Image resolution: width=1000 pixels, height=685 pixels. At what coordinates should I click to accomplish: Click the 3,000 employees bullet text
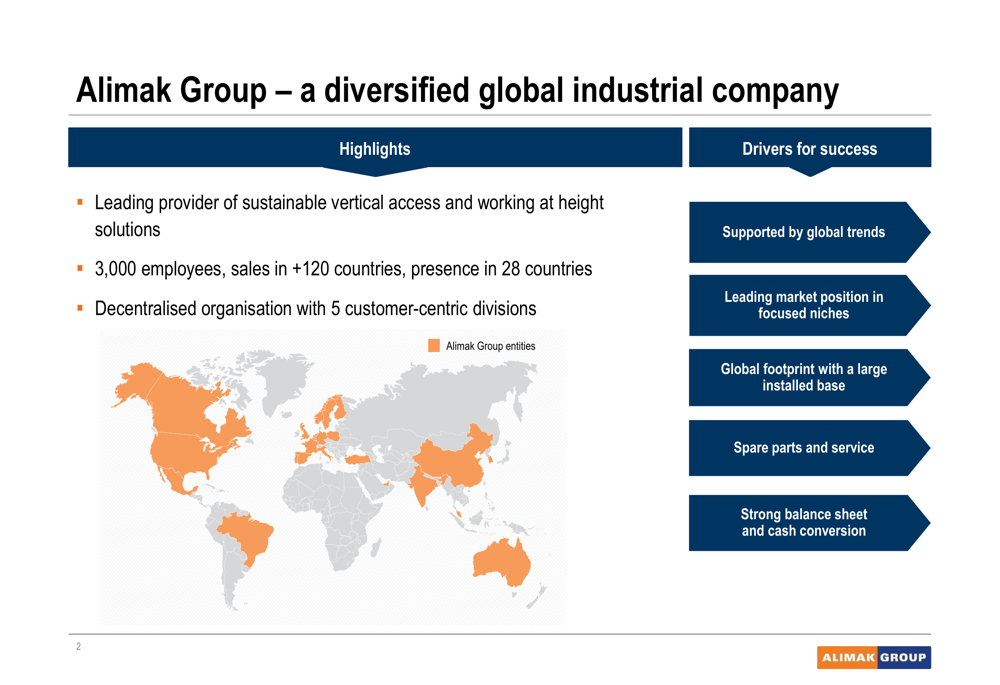[343, 269]
